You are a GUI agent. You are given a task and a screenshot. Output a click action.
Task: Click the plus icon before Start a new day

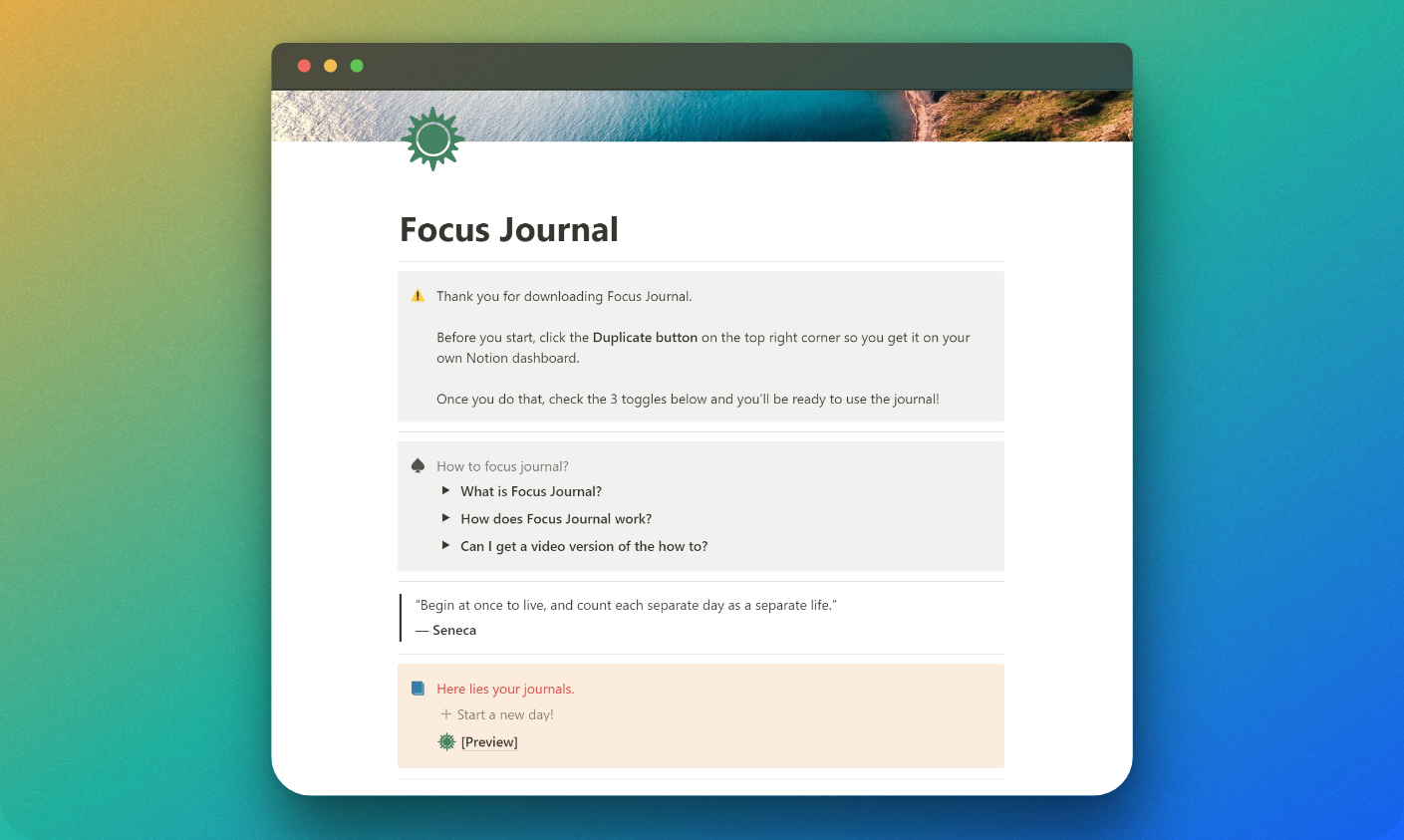pyautogui.click(x=445, y=714)
